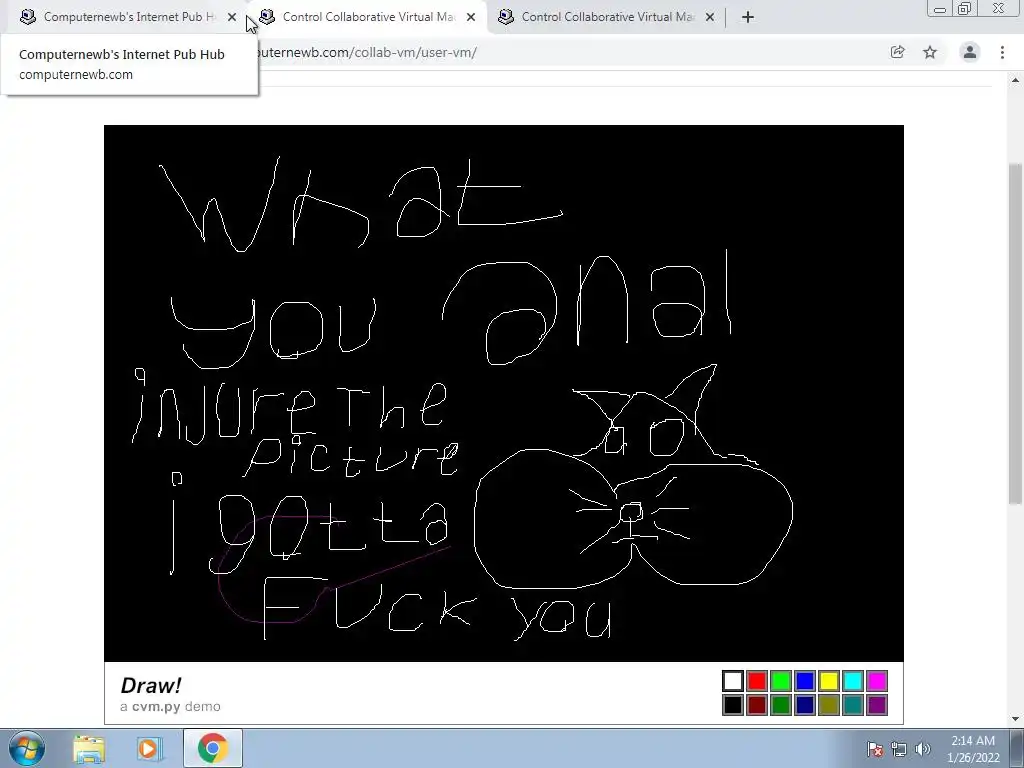Select the black color swatch

[x=733, y=705]
